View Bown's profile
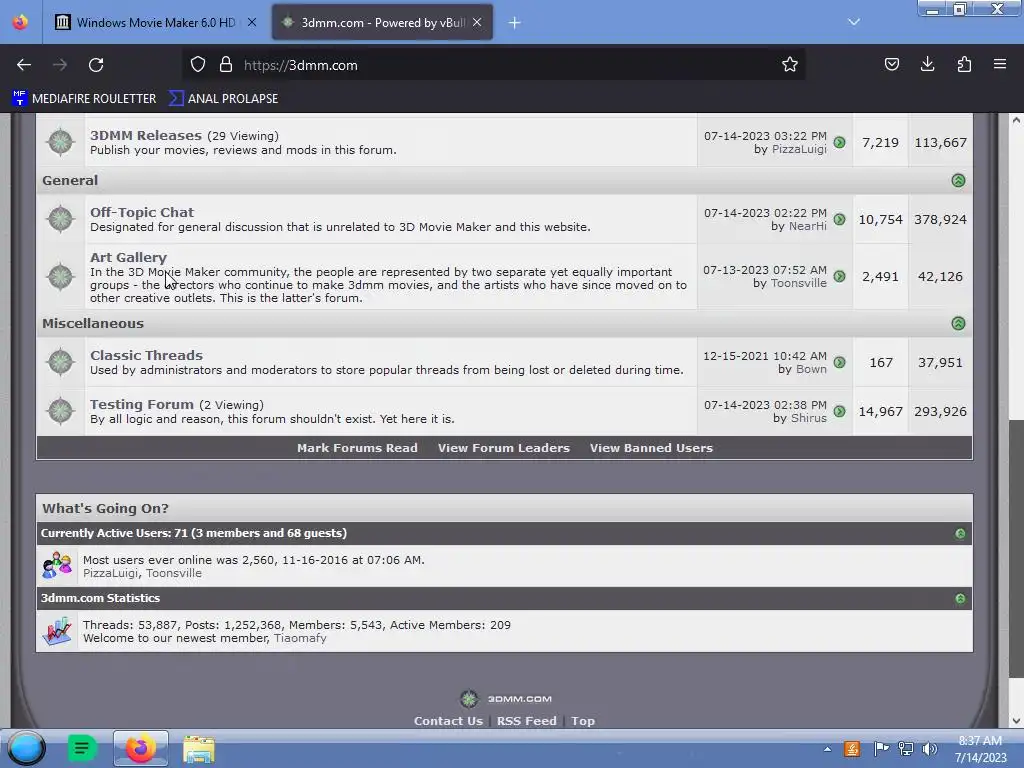The height and width of the screenshot is (768, 1024). pyautogui.click(x=811, y=369)
